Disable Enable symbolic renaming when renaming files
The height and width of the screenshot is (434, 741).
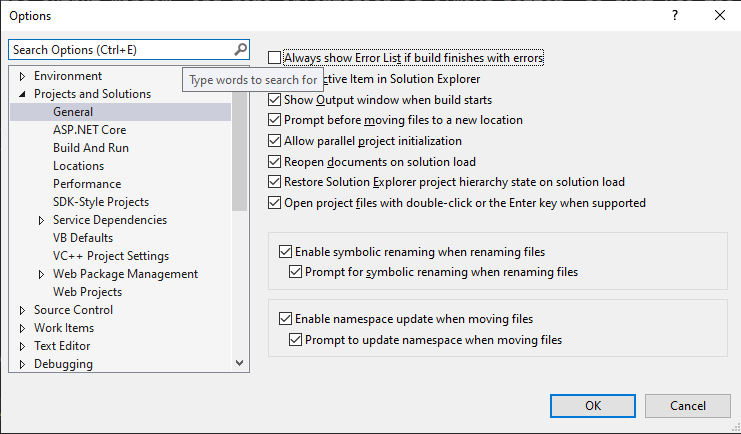point(285,252)
